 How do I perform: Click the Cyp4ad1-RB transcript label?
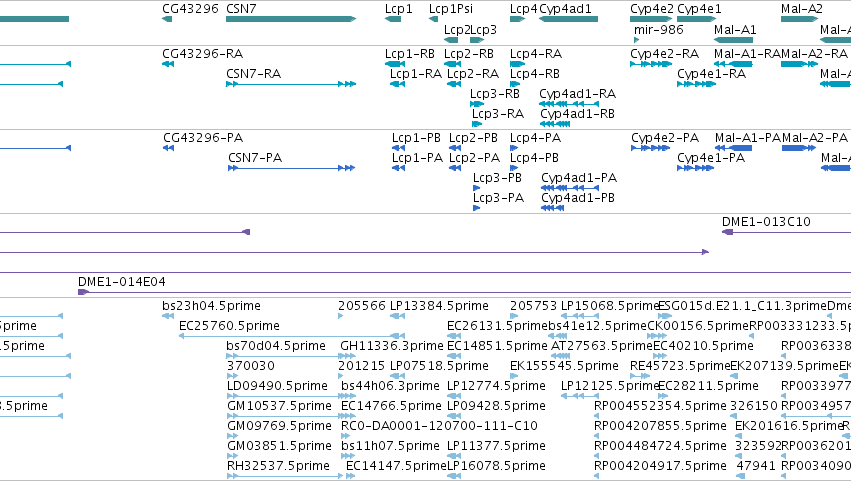[x=577, y=114]
